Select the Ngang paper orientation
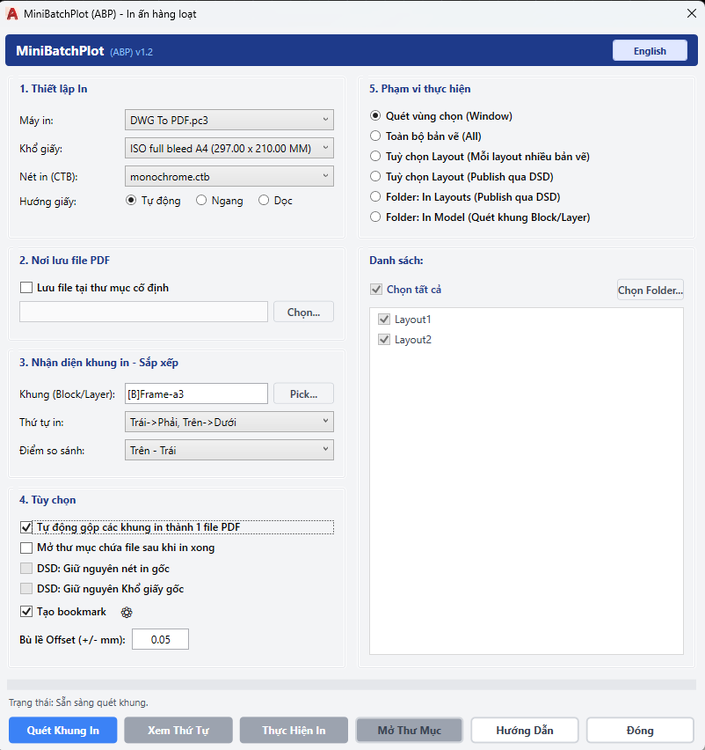 pyautogui.click(x=201, y=200)
